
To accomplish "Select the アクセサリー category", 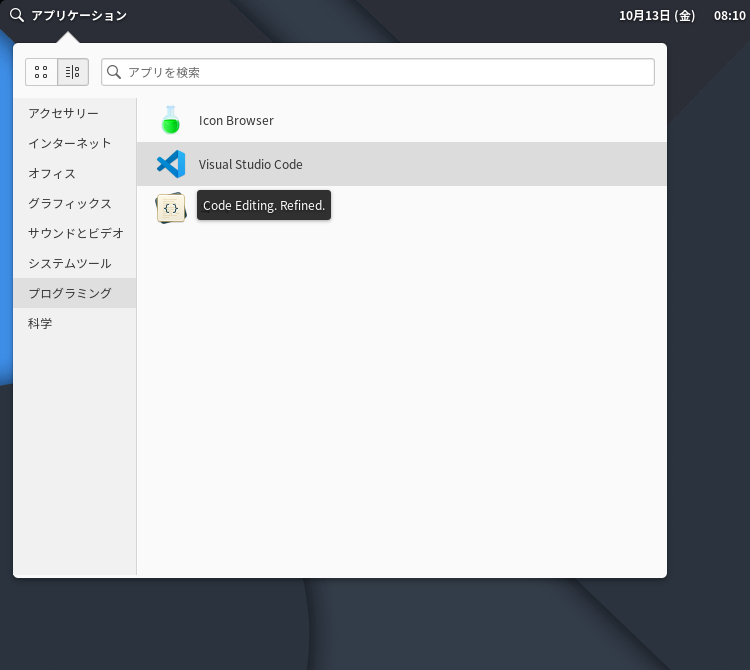I will click(75, 113).
